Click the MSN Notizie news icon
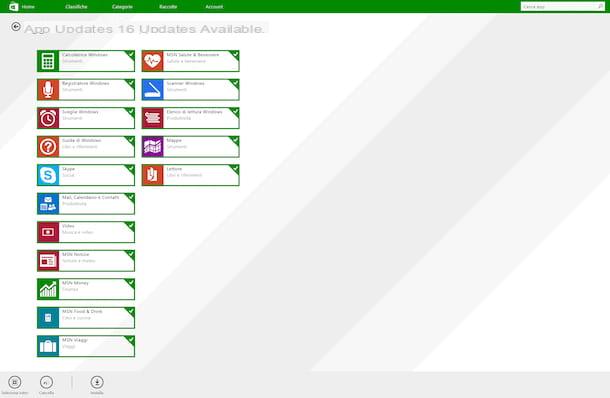 pyautogui.click(x=48, y=261)
